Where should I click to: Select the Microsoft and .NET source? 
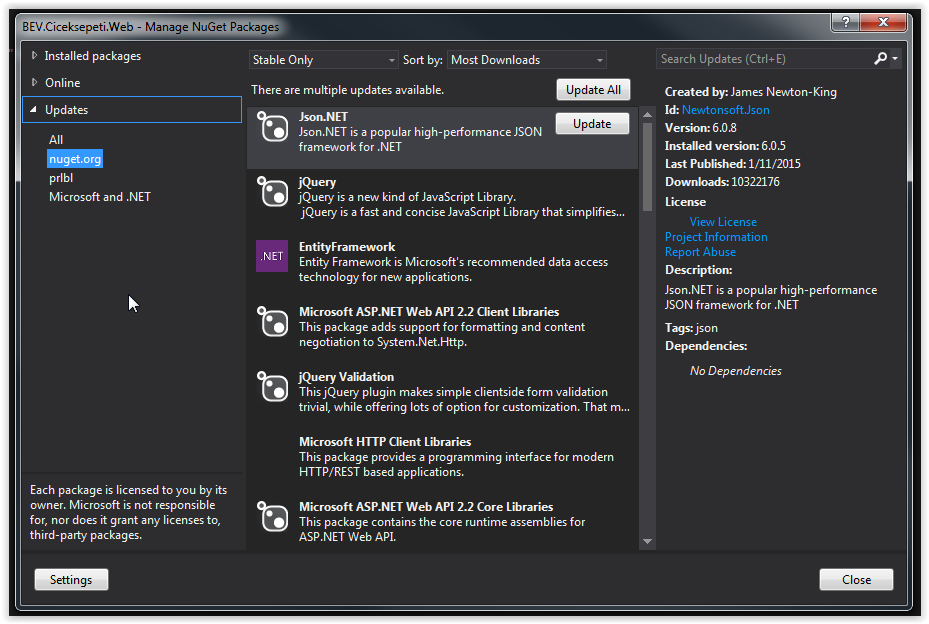(100, 197)
